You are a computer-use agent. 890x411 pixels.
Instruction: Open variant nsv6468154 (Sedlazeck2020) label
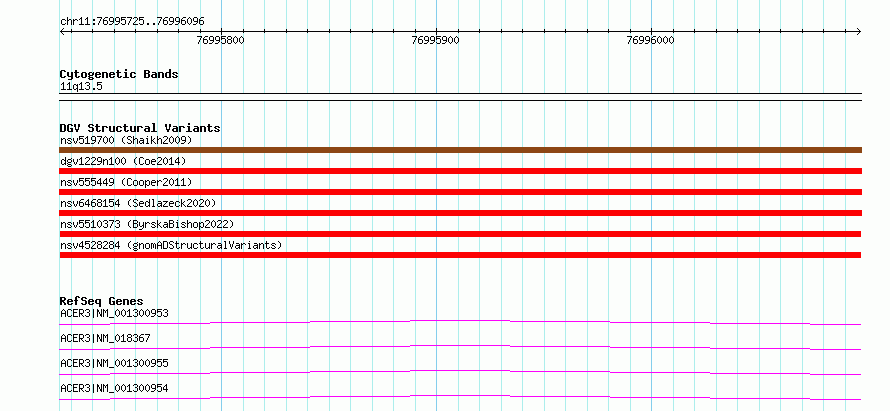click(138, 203)
